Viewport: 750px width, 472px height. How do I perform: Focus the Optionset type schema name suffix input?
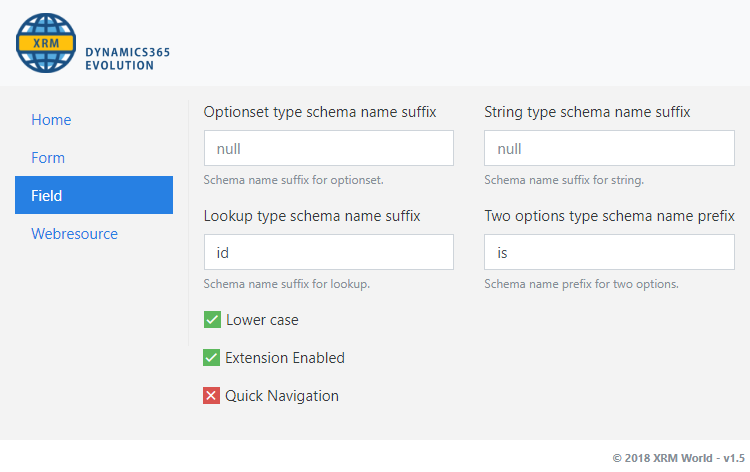pyautogui.click(x=329, y=148)
